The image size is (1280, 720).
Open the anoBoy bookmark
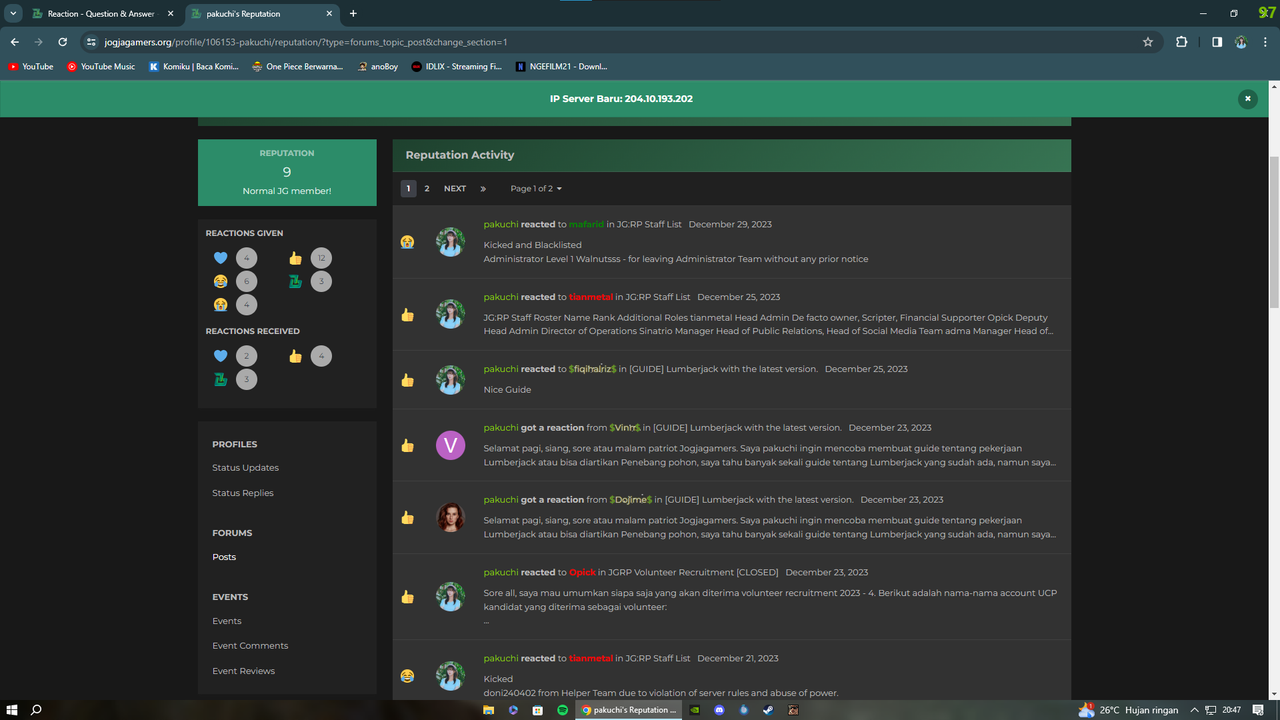tap(378, 67)
